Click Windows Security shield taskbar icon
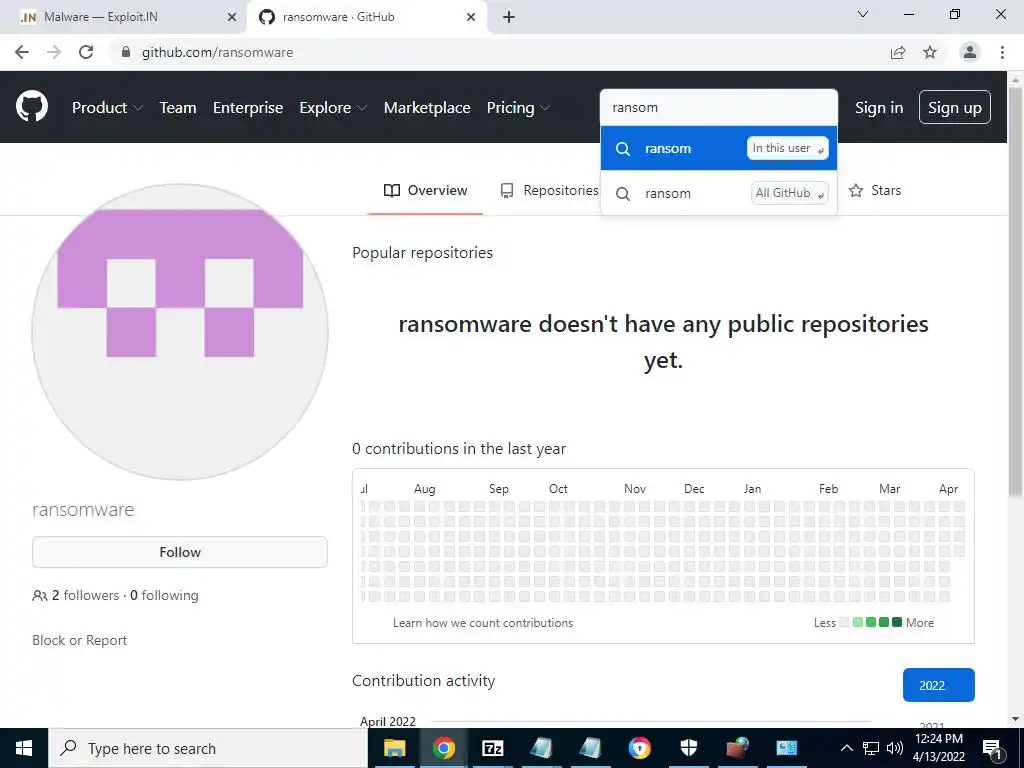Viewport: 1024px width, 768px height. [688, 748]
